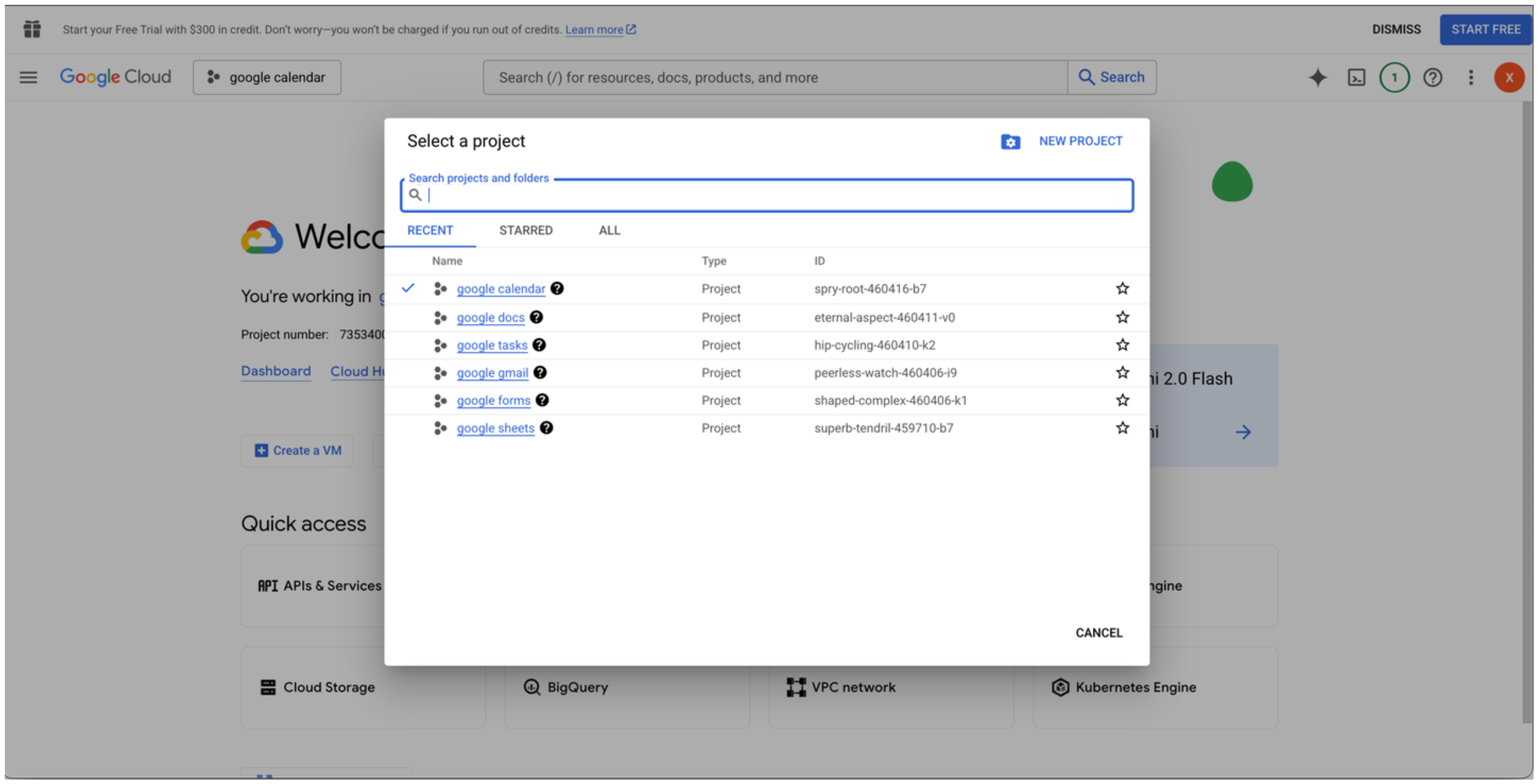
Task: Star the google forms project
Action: (x=1122, y=400)
